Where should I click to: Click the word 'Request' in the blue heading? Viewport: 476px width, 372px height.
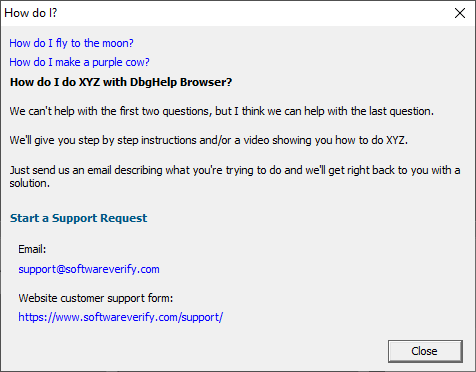(x=123, y=218)
